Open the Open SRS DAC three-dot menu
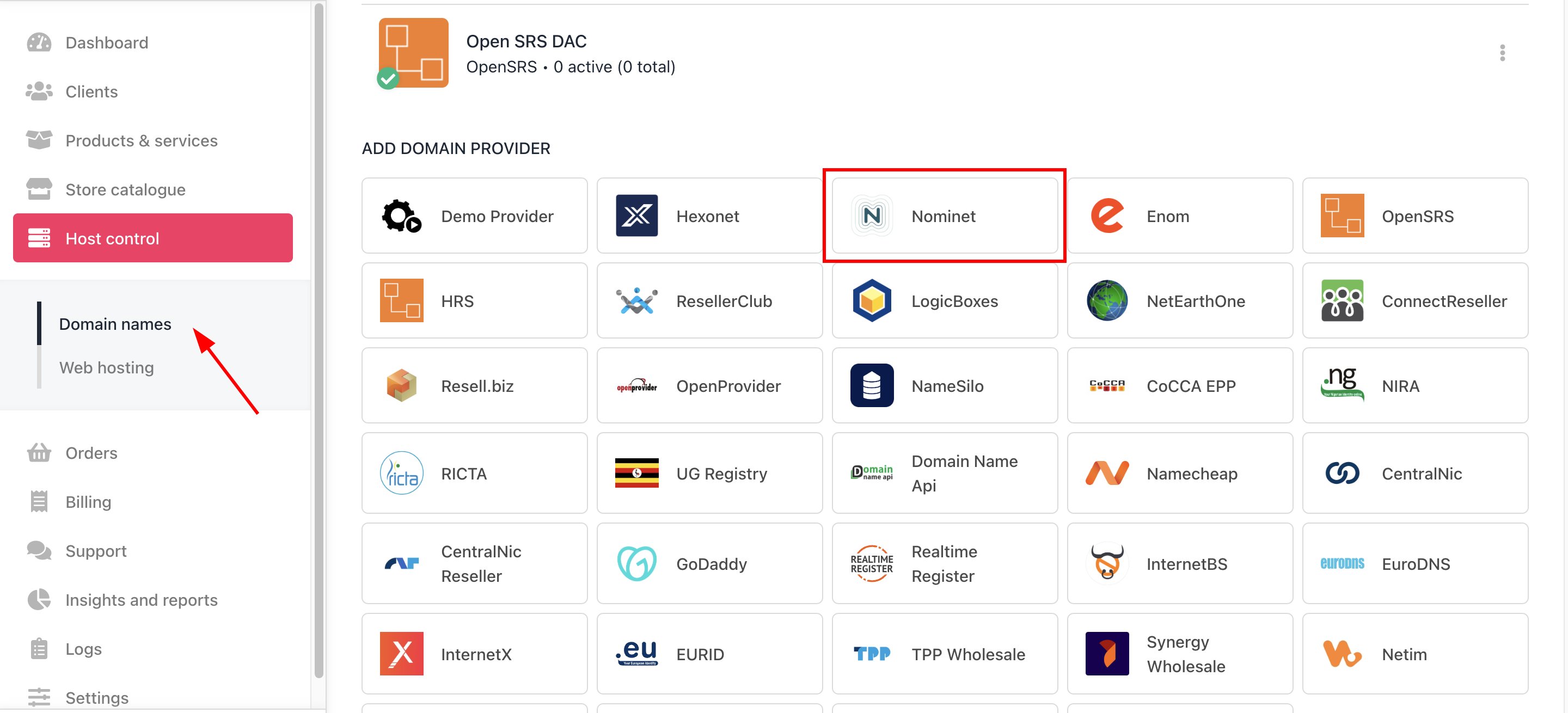This screenshot has width=1568, height=713. [x=1502, y=53]
